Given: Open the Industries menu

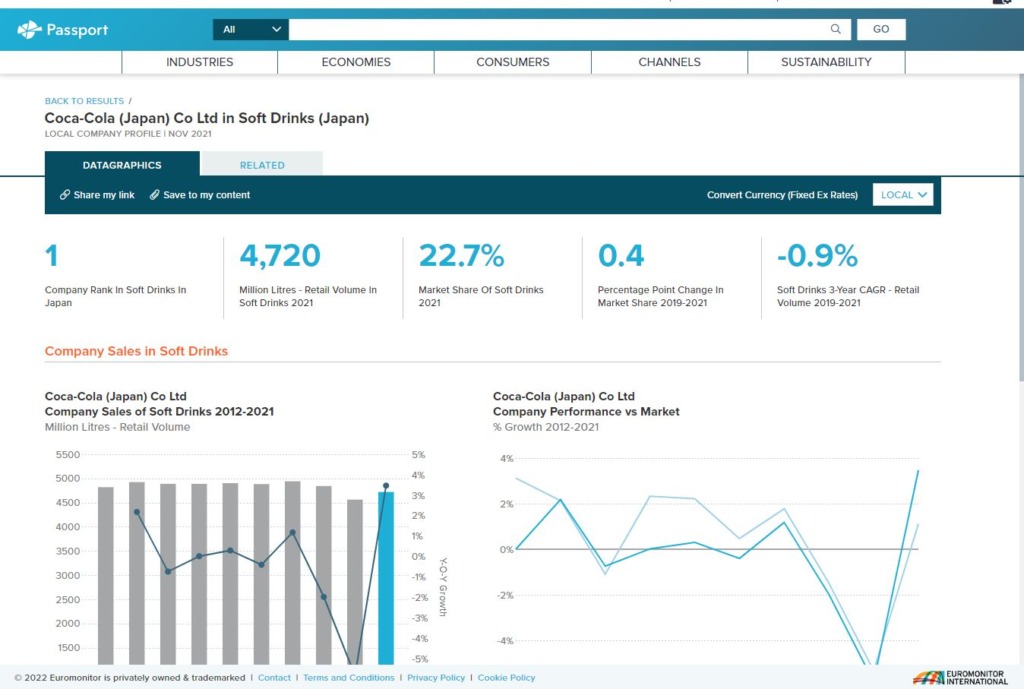Looking at the screenshot, I should [199, 62].
